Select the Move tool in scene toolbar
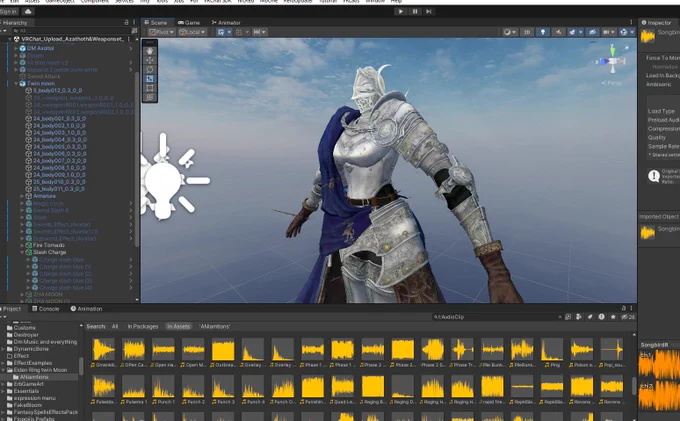Screen dimensions: 680x421 point(150,60)
